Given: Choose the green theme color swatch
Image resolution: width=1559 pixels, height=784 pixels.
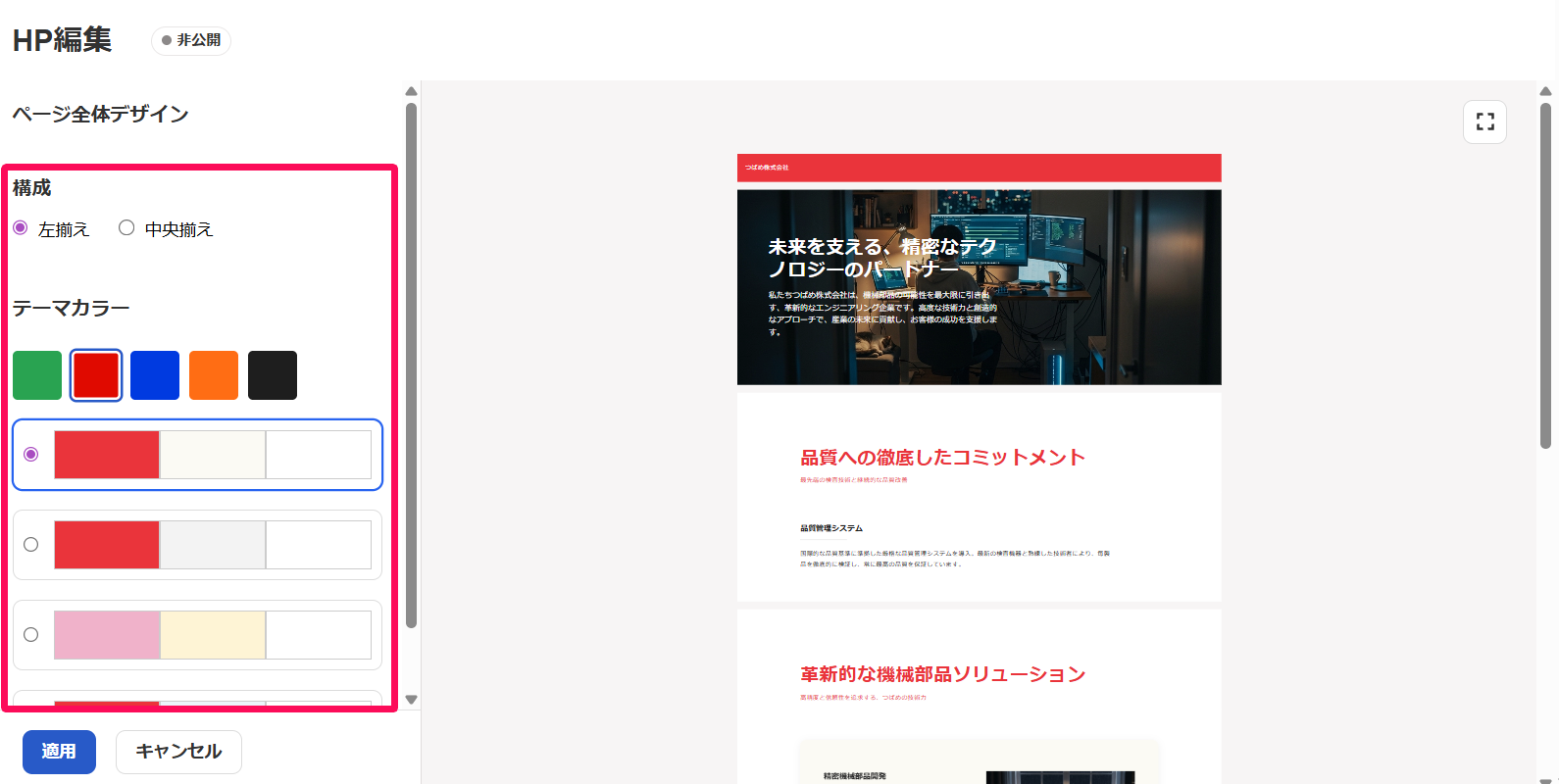Looking at the screenshot, I should pyautogui.click(x=37, y=375).
